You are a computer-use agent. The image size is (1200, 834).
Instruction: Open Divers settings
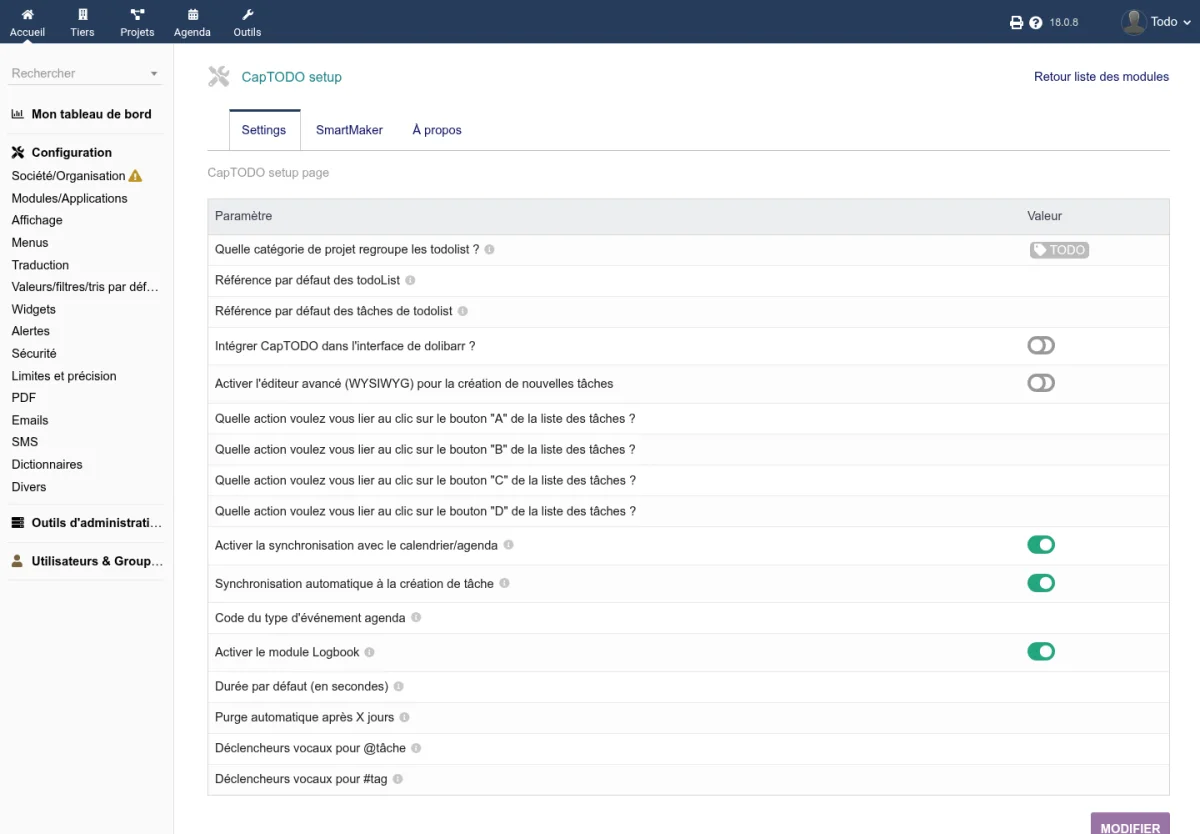click(29, 487)
